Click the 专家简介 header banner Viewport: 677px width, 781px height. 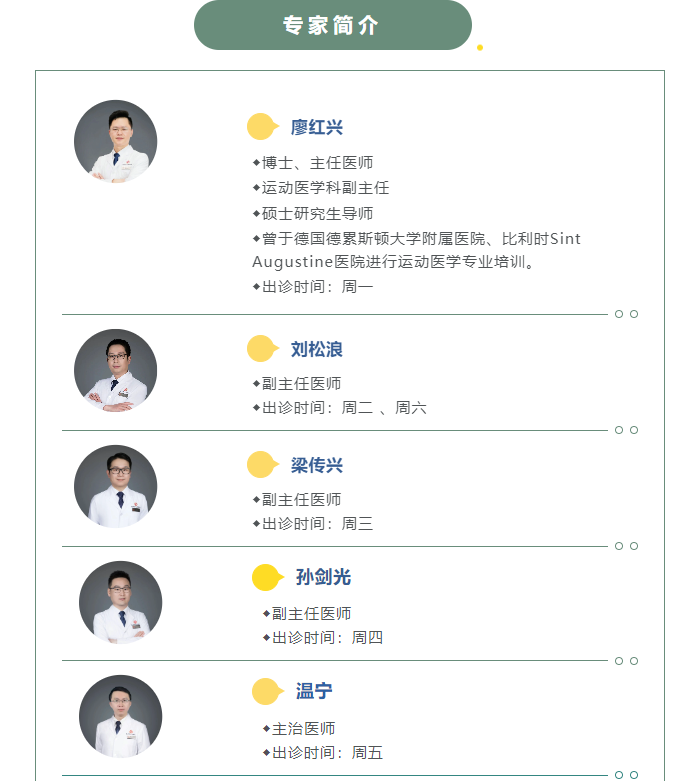coord(332,25)
